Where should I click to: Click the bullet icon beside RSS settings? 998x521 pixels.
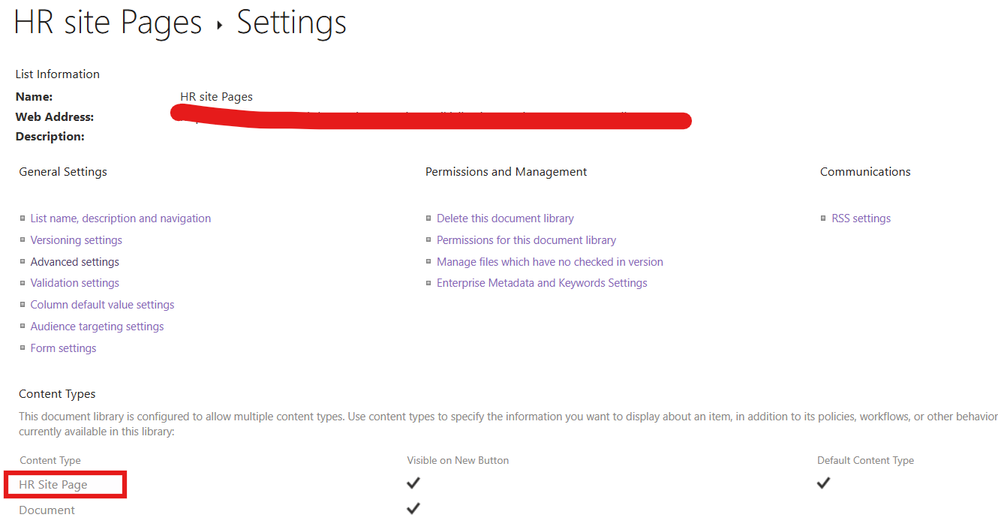[x=823, y=219]
